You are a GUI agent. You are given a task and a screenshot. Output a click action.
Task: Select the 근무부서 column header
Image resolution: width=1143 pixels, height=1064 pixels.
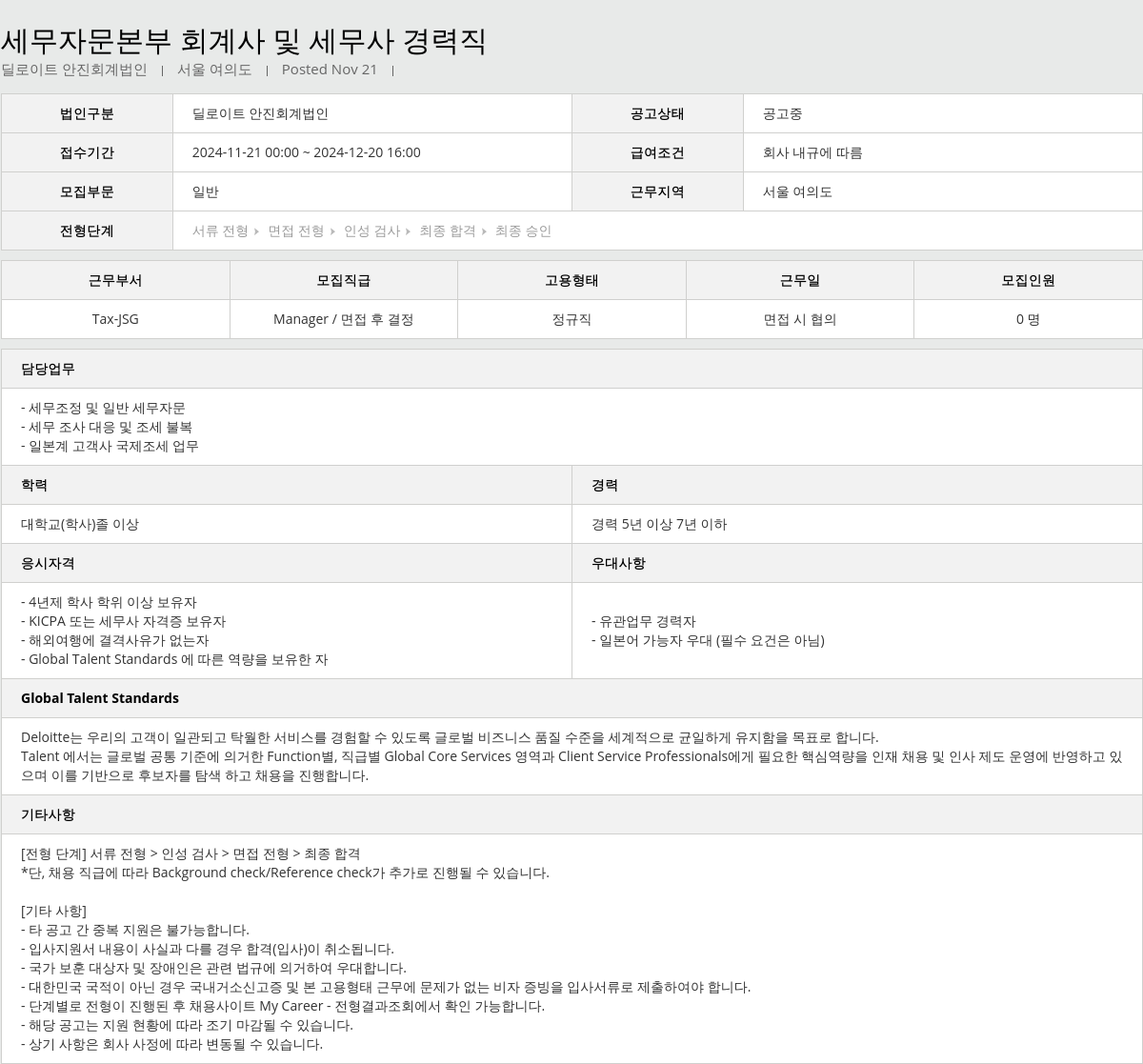point(115,280)
